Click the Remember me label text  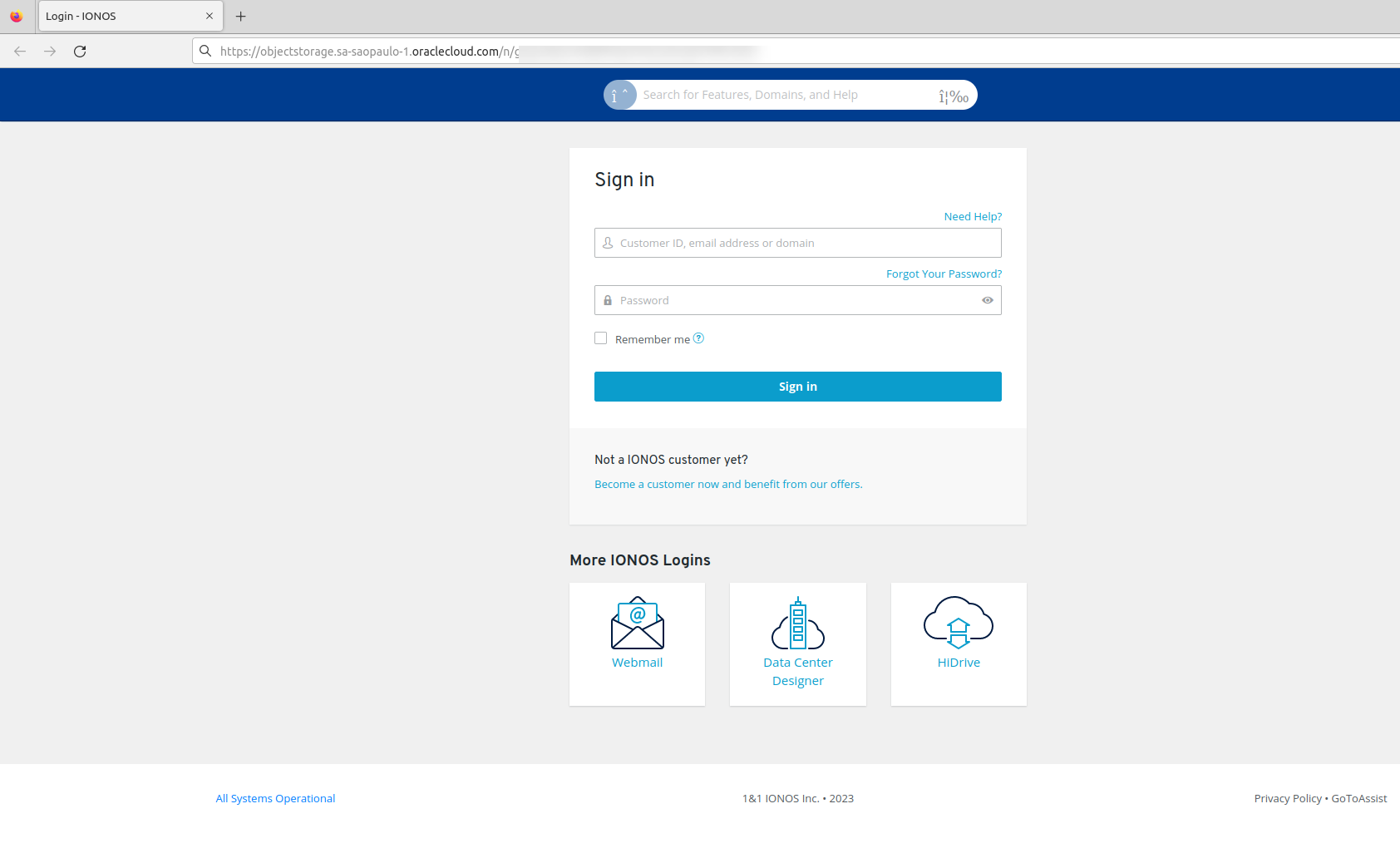653,339
